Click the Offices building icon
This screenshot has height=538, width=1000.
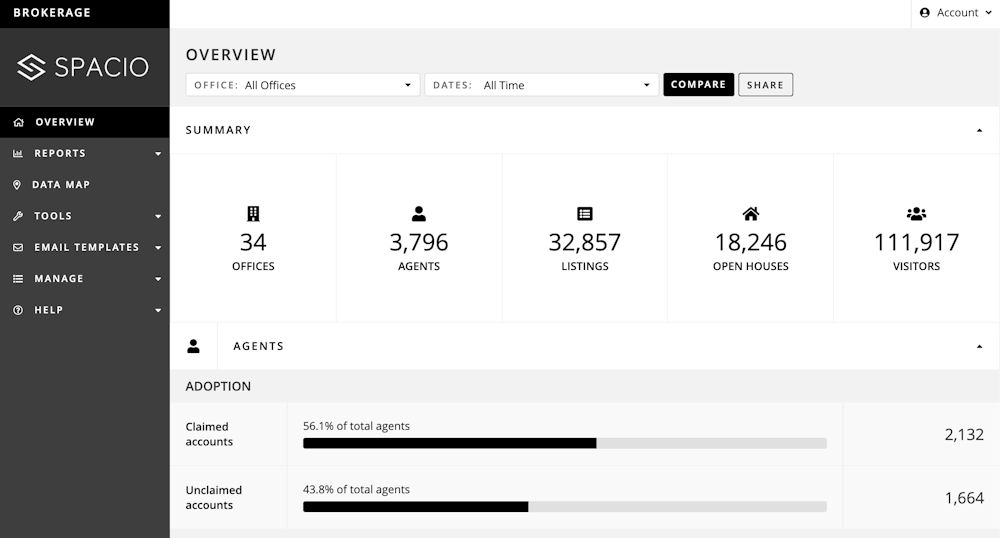pos(253,214)
